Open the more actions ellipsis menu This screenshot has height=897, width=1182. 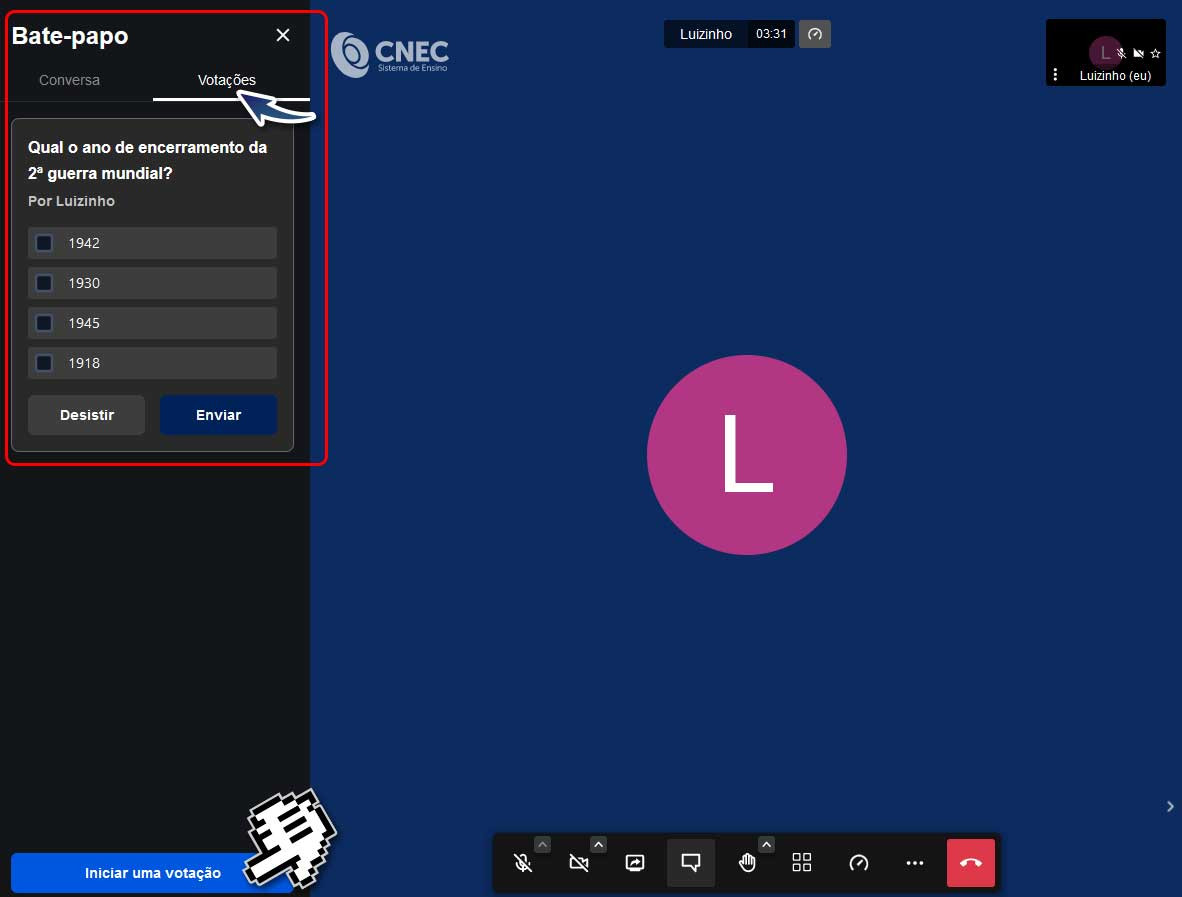[x=914, y=863]
